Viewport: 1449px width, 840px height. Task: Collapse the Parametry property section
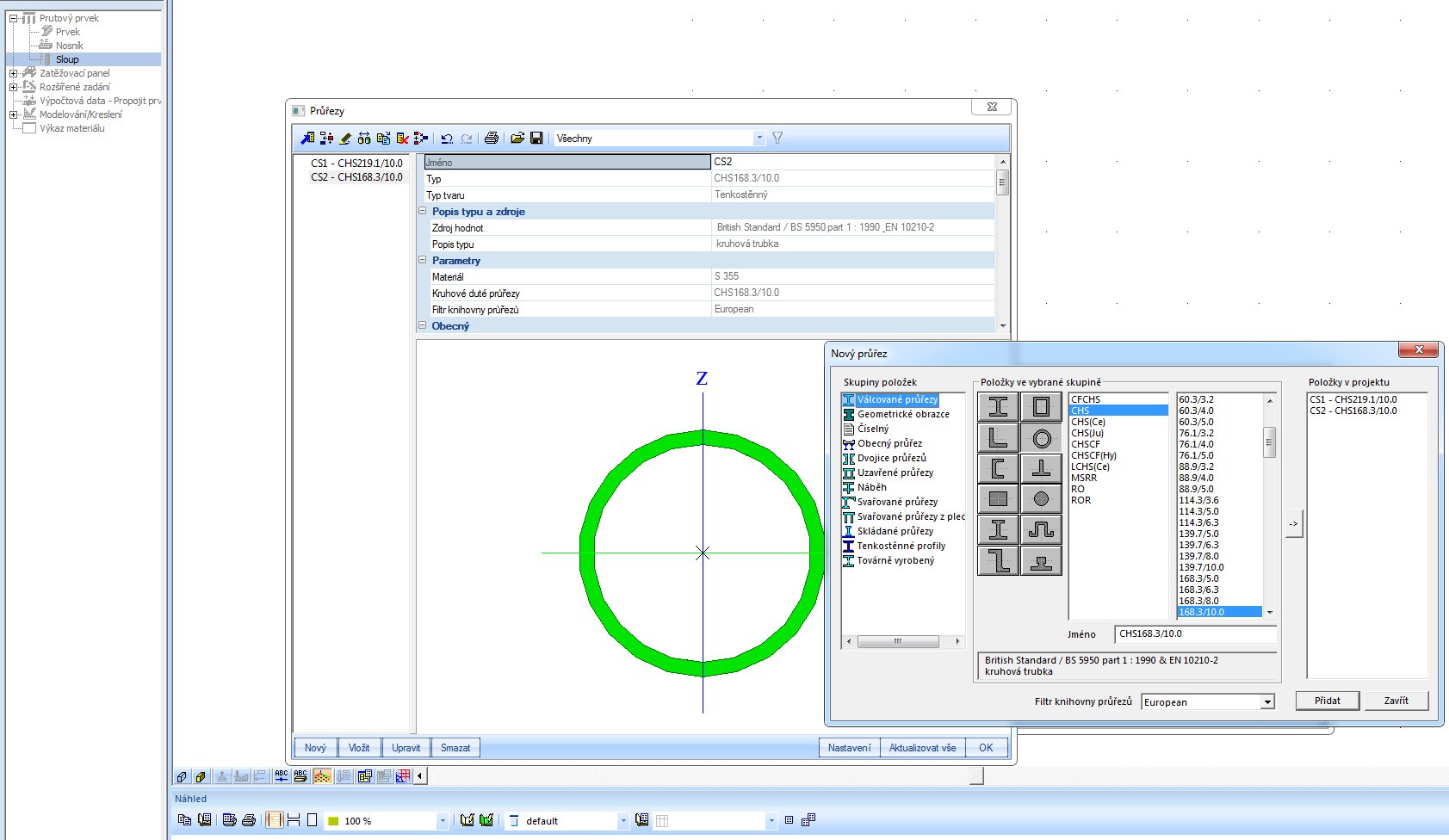point(423,260)
